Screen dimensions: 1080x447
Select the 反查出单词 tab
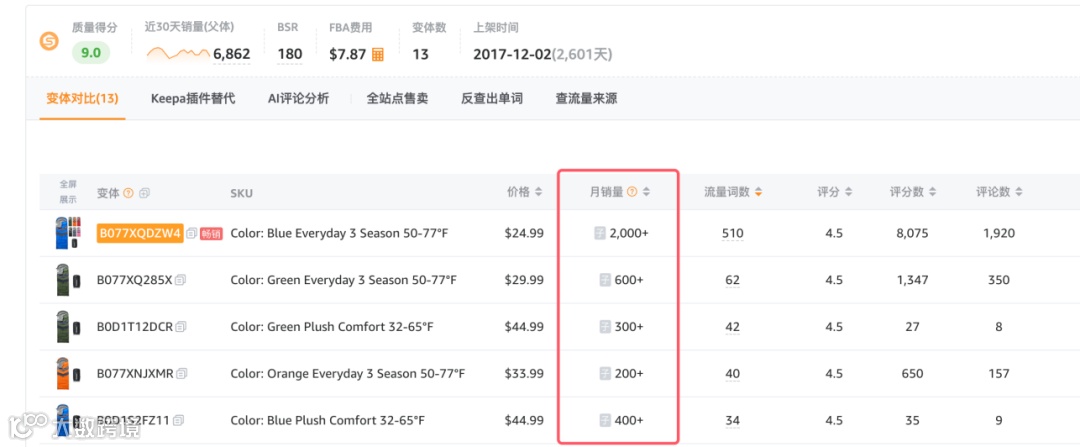point(492,98)
